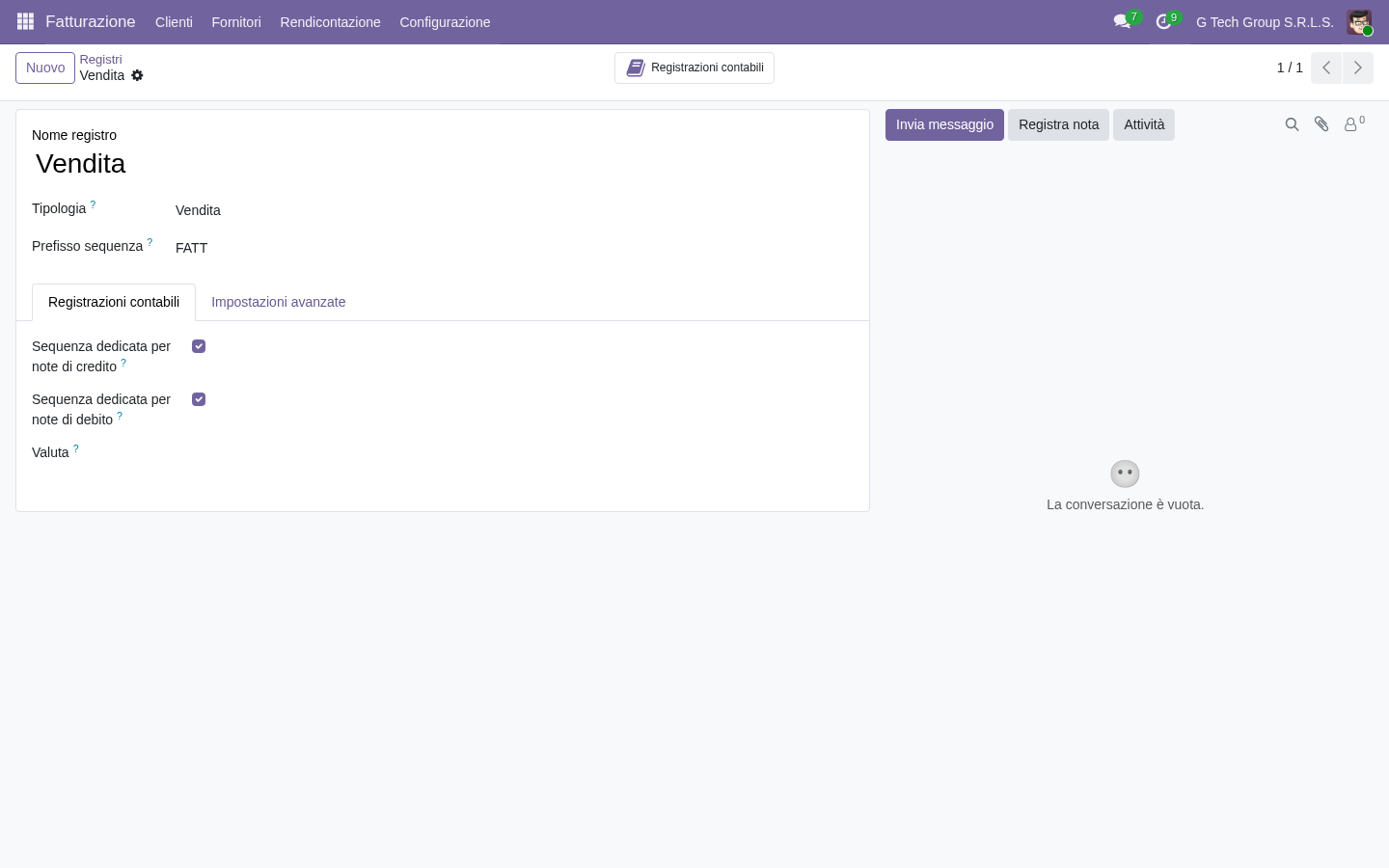Screen dimensions: 1389x868
Task: Show followers with the person icon
Action: [x=1354, y=124]
